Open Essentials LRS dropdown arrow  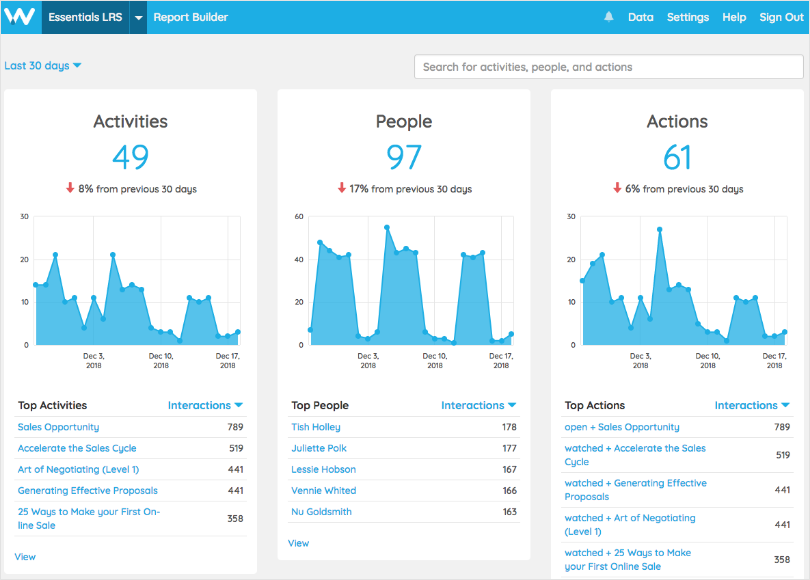(x=138, y=17)
